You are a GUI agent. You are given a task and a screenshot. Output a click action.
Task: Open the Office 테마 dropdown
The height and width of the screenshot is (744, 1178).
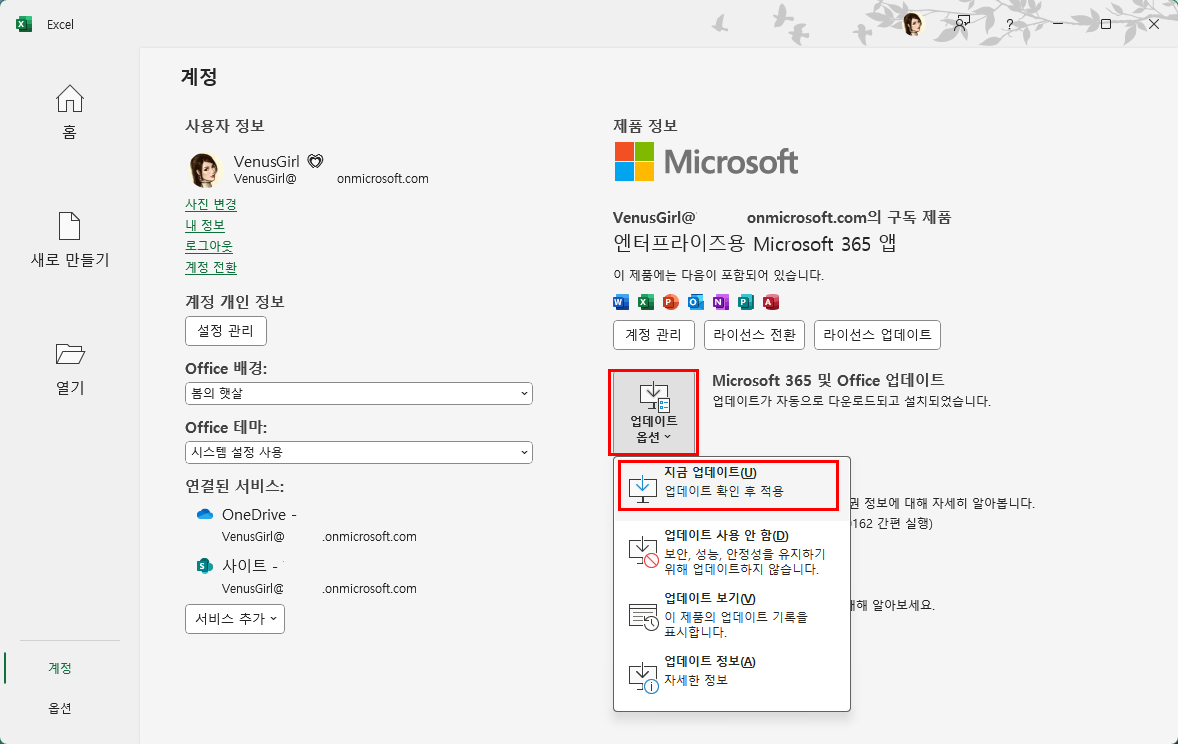(359, 452)
